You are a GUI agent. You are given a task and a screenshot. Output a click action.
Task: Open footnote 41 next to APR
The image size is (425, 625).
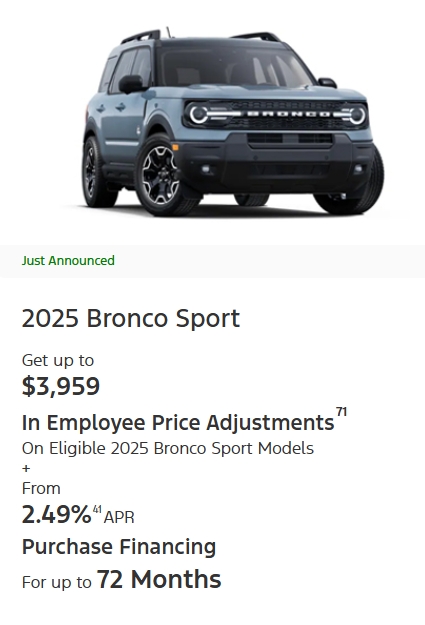pyautogui.click(x=97, y=509)
